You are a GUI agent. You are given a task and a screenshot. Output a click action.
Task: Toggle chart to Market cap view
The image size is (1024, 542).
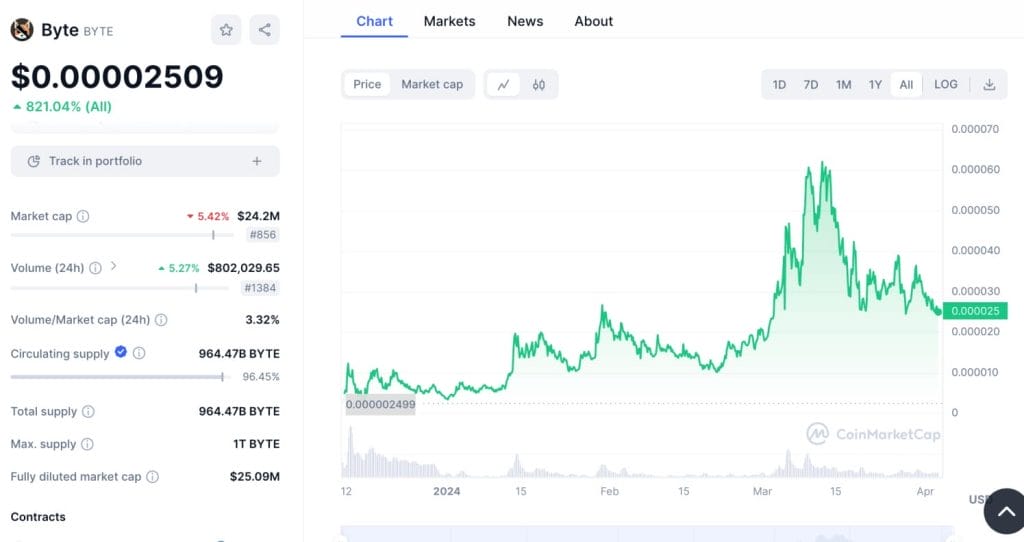coord(432,85)
